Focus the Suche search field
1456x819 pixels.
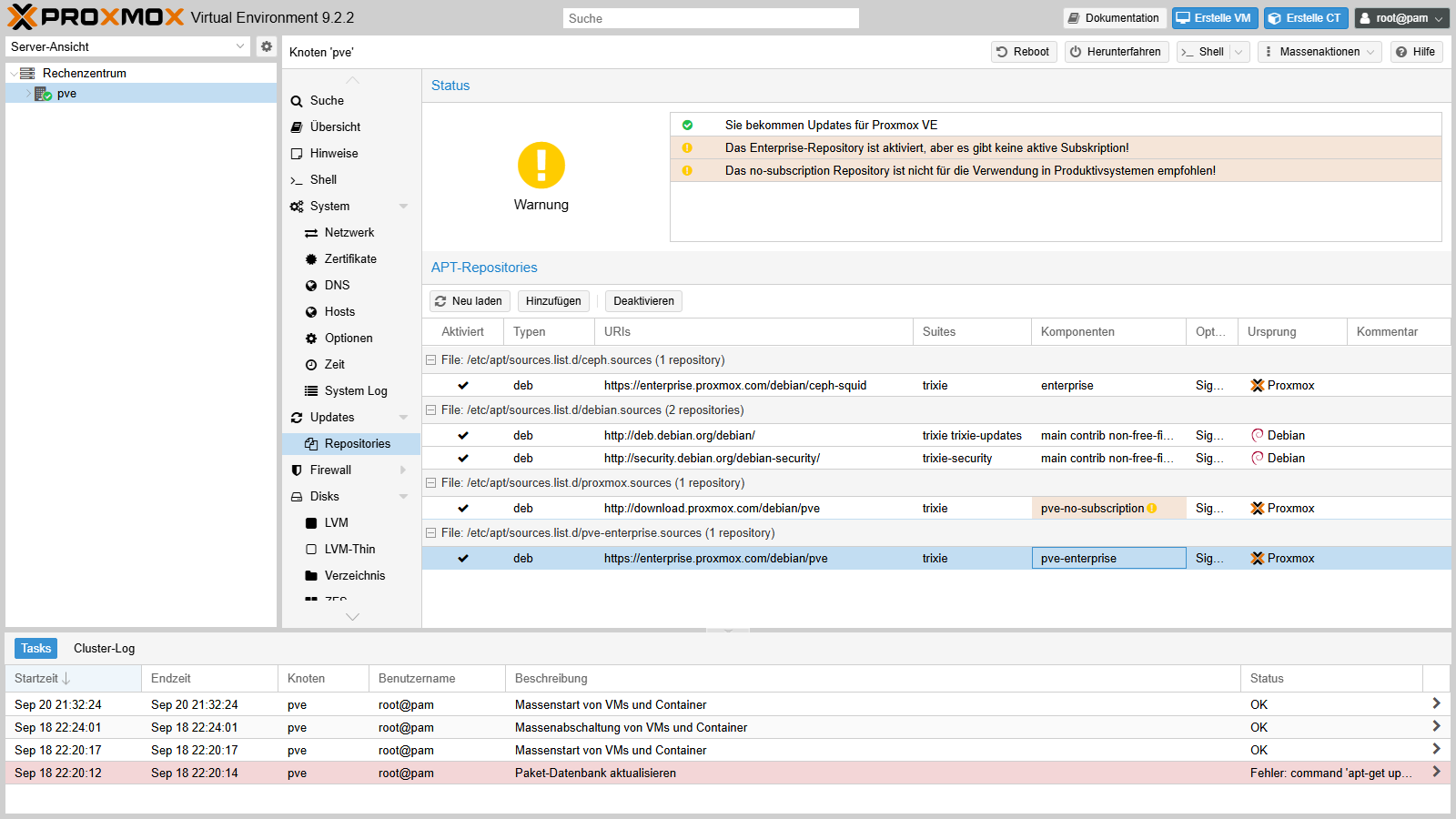click(711, 18)
